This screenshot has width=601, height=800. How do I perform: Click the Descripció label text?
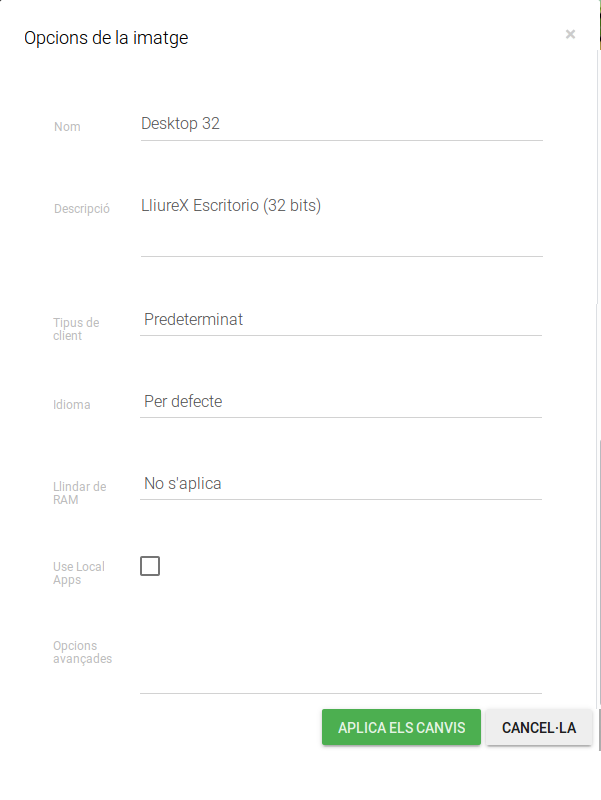coord(81,210)
